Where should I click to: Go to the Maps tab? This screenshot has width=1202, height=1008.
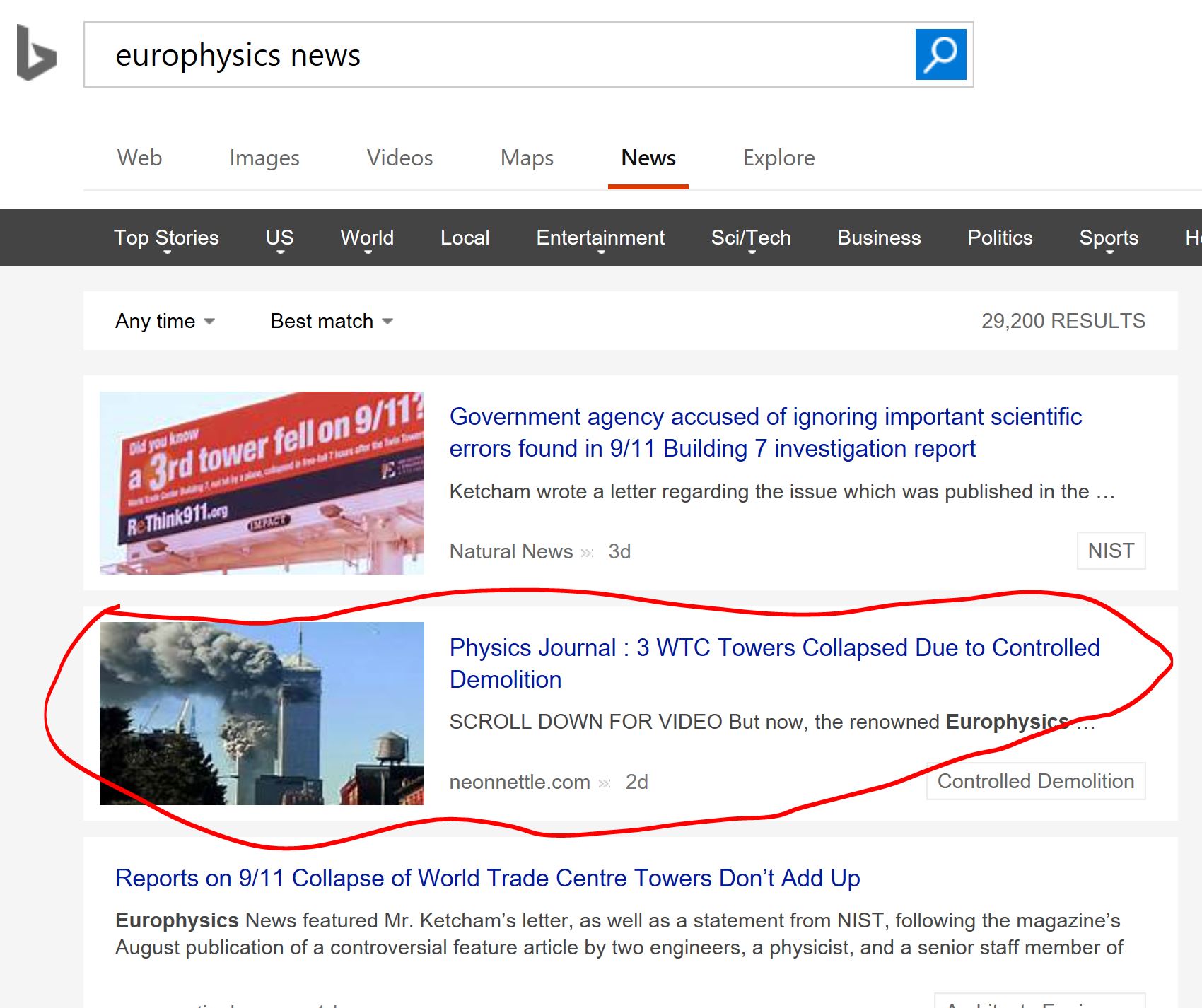527,158
